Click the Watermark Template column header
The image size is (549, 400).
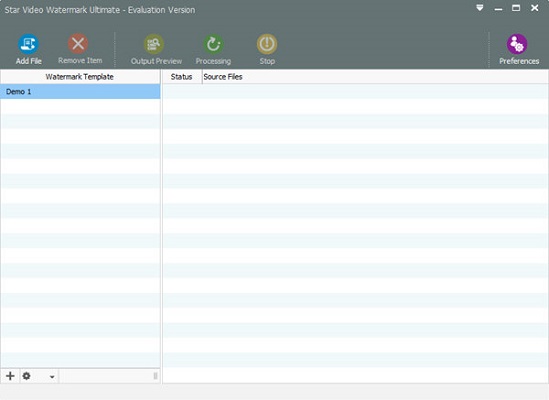coord(80,77)
